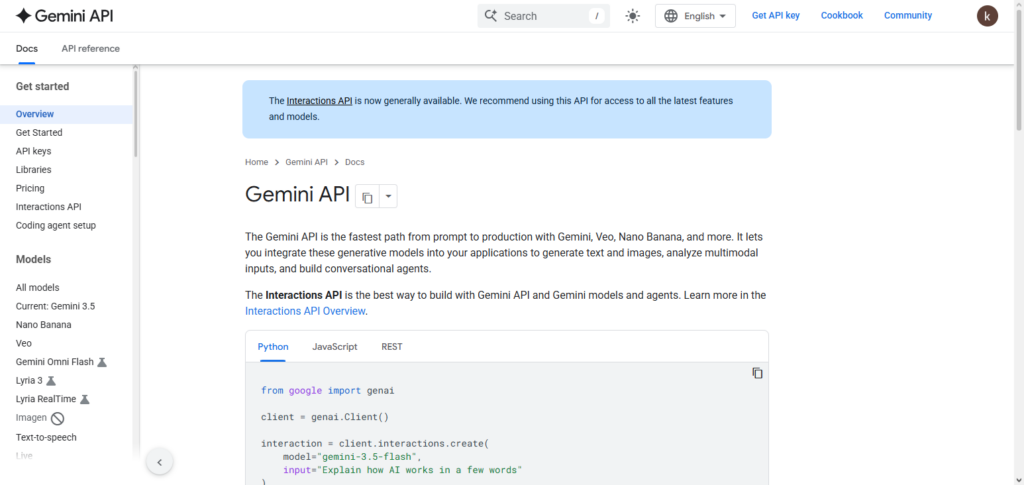Open All models in the sidebar
The width and height of the screenshot is (1024, 485).
pos(37,287)
